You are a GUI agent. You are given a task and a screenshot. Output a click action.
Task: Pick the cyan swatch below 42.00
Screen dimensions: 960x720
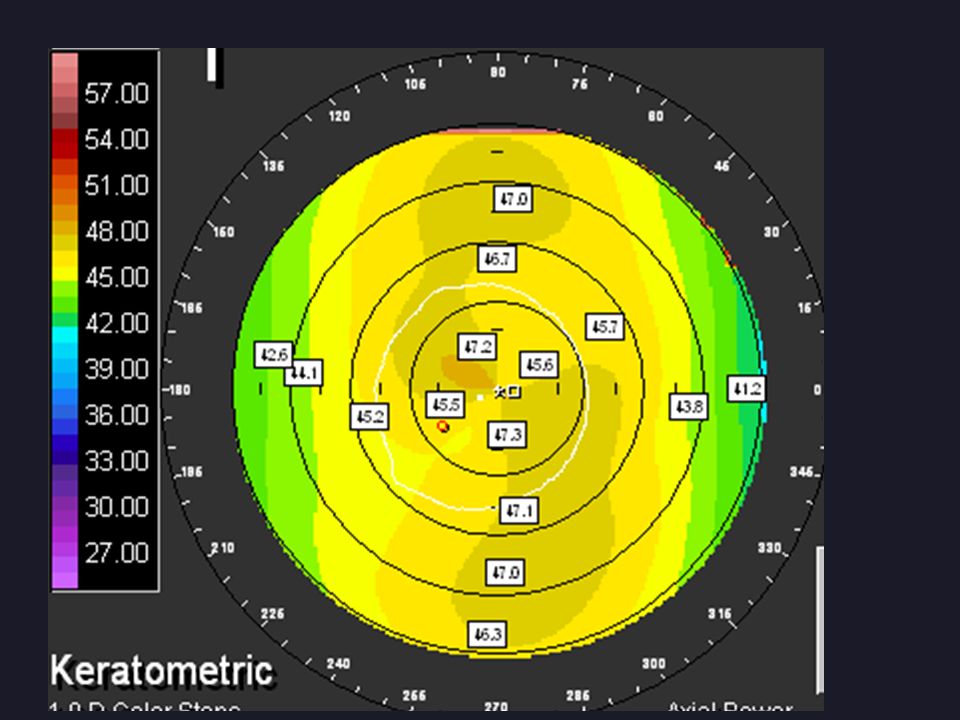click(x=65, y=335)
